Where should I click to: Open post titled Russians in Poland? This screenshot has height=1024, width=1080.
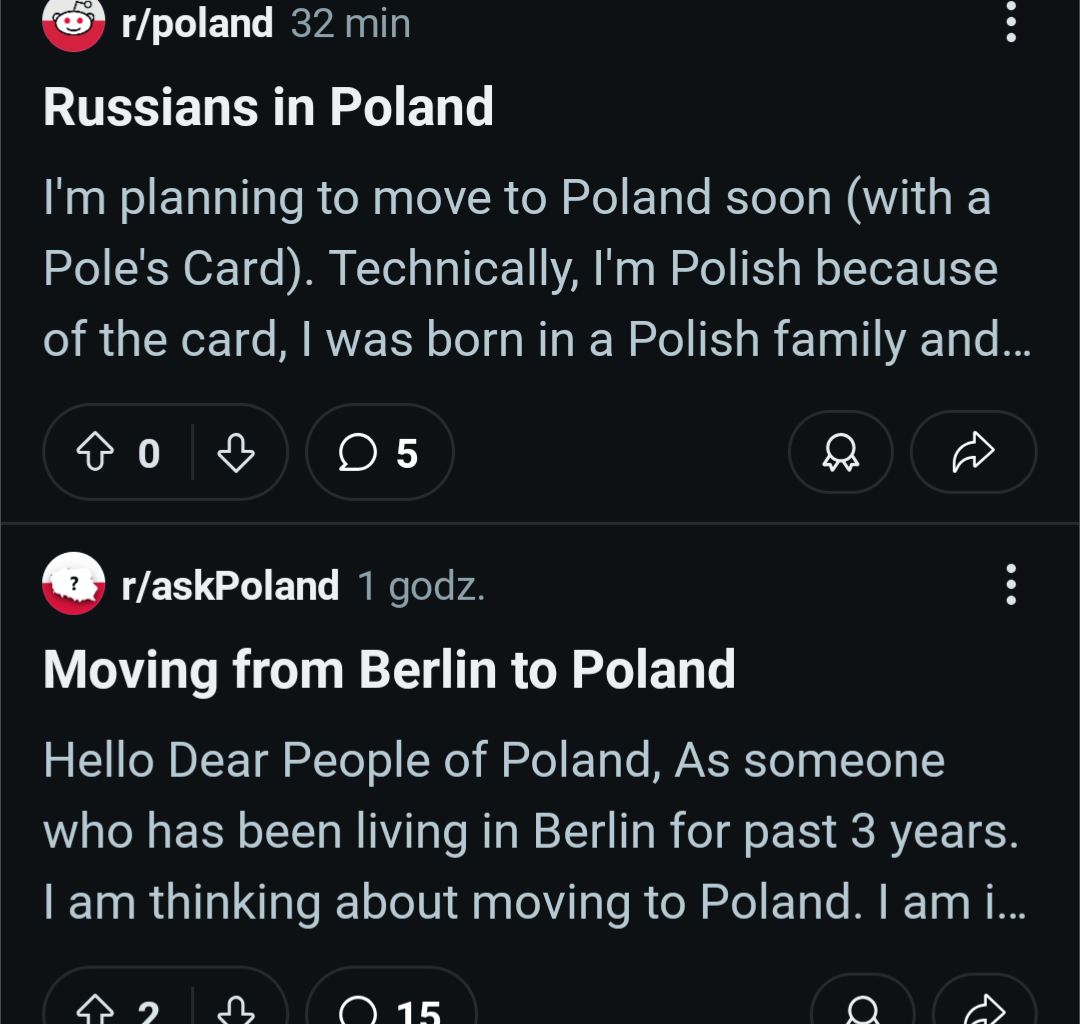click(269, 107)
